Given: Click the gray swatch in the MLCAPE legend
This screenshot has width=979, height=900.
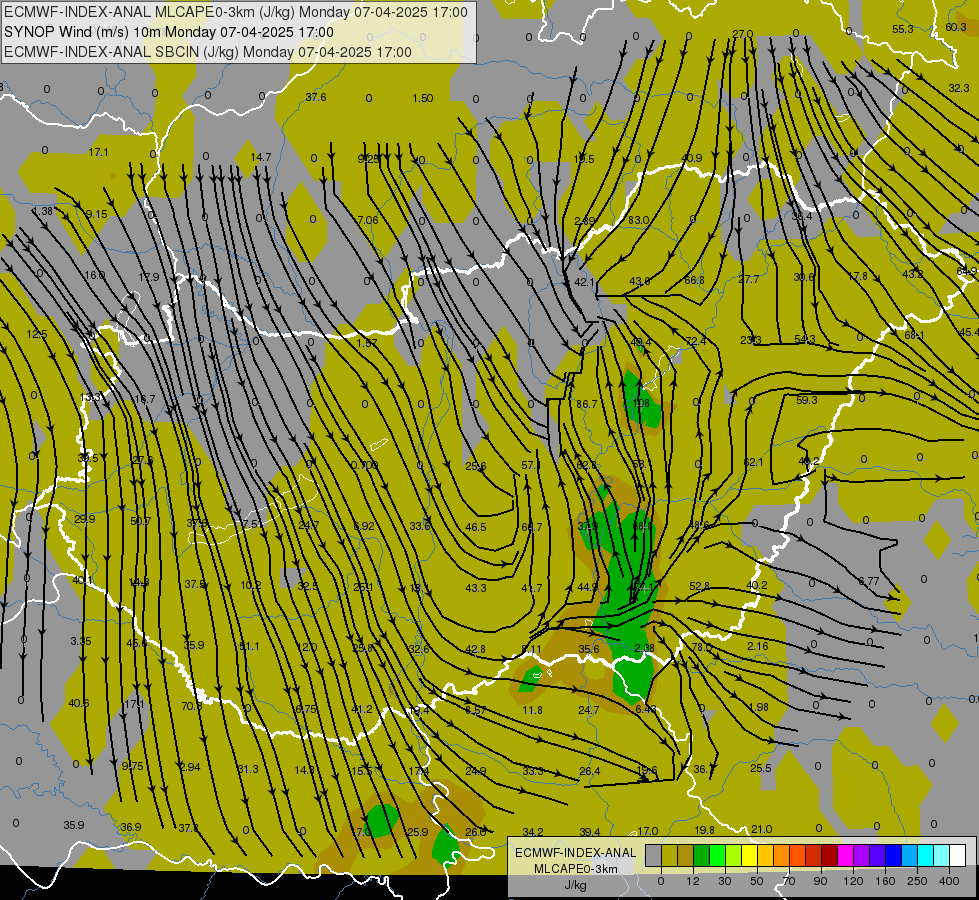Looking at the screenshot, I should (654, 855).
